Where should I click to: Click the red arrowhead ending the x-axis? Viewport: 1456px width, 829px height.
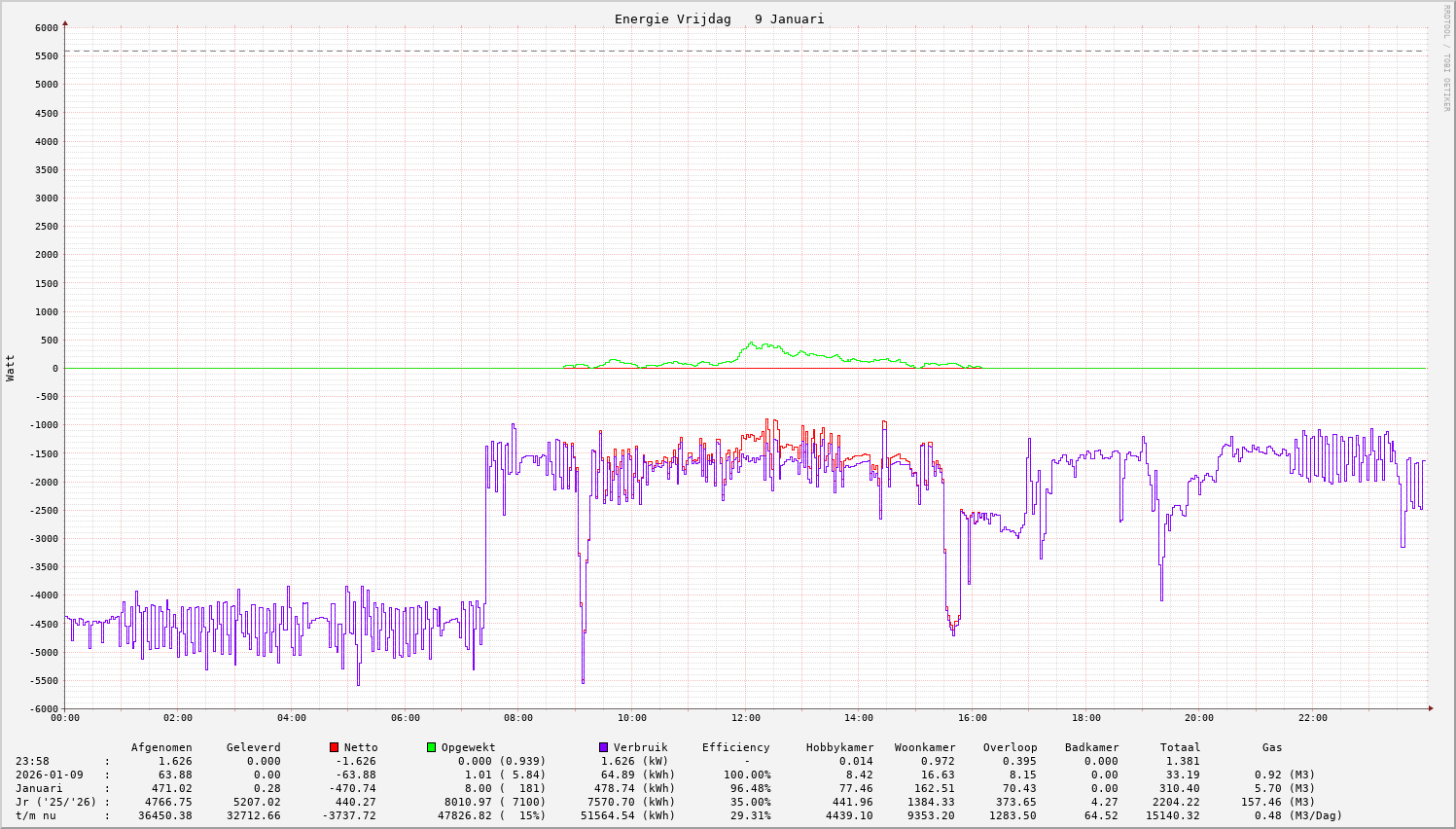click(x=1430, y=708)
